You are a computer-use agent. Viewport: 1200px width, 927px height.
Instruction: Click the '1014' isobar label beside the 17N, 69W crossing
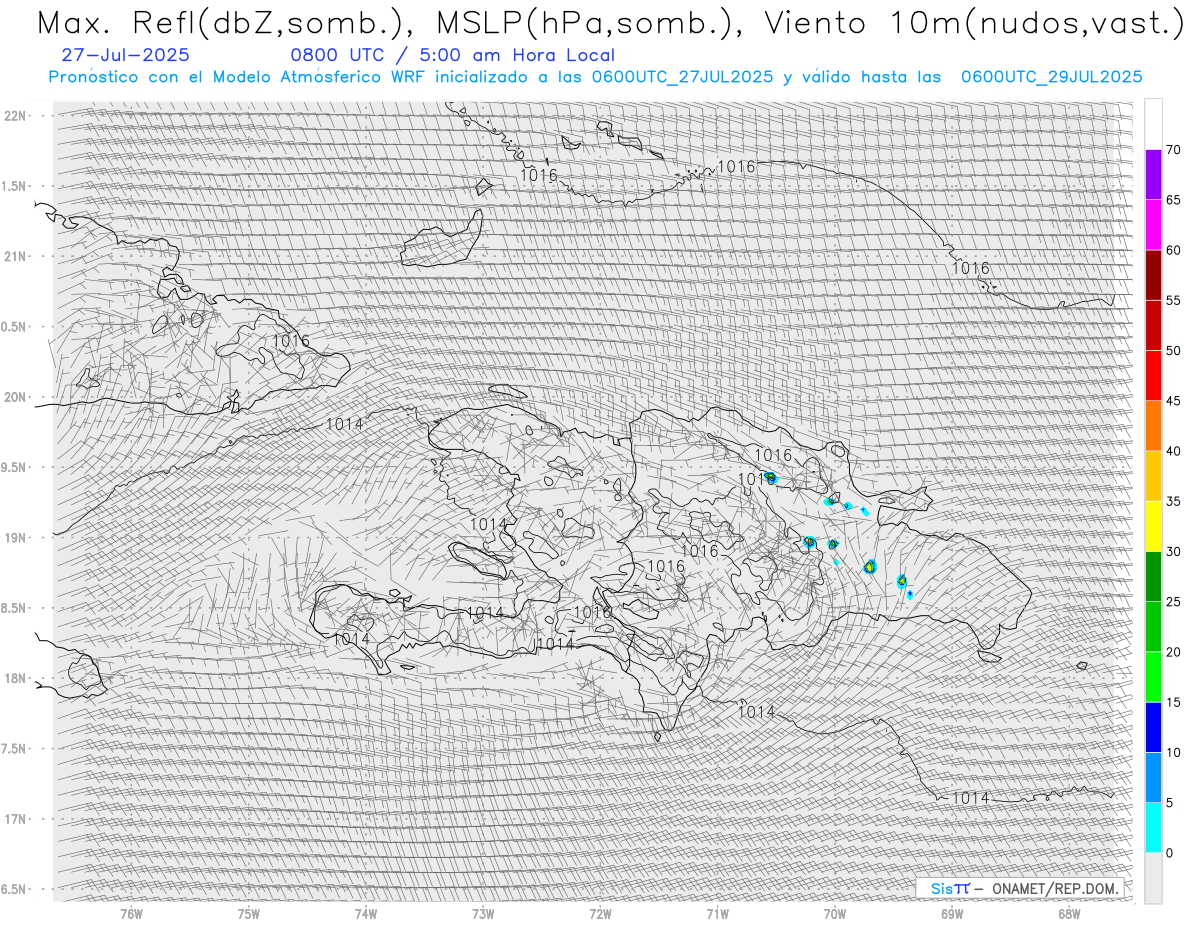pyautogui.click(x=971, y=797)
